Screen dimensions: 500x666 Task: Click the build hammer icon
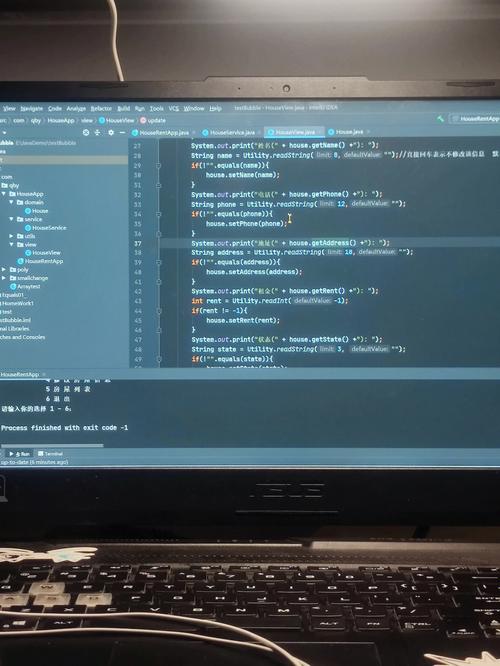click(x=441, y=119)
